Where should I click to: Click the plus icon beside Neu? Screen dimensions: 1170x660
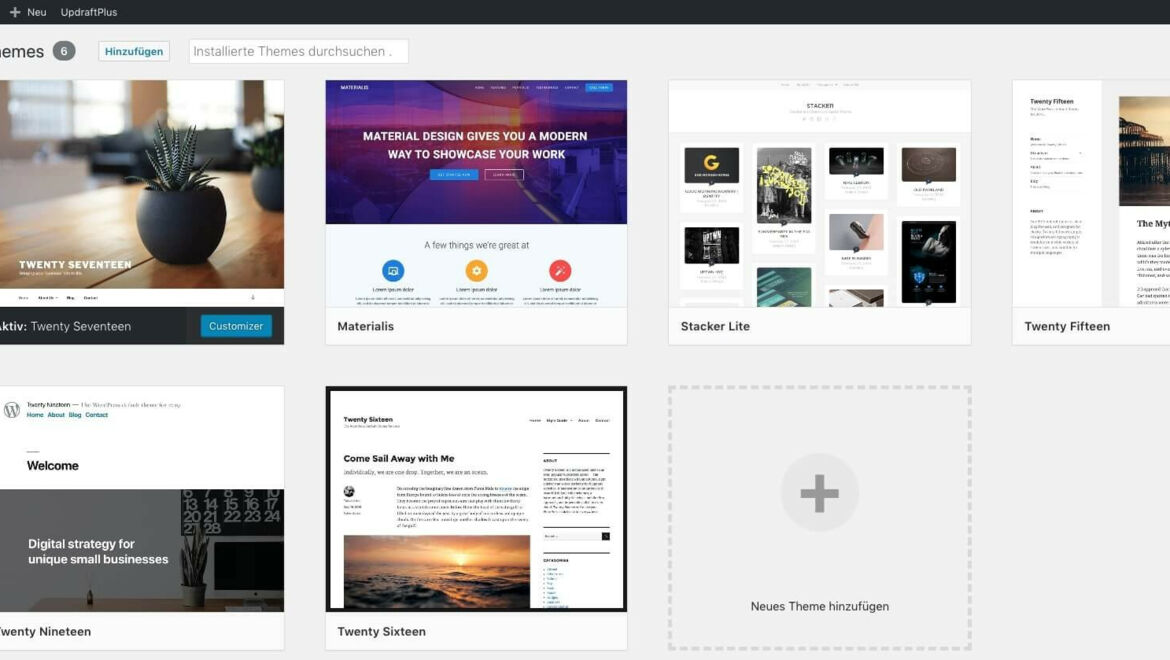(x=15, y=12)
